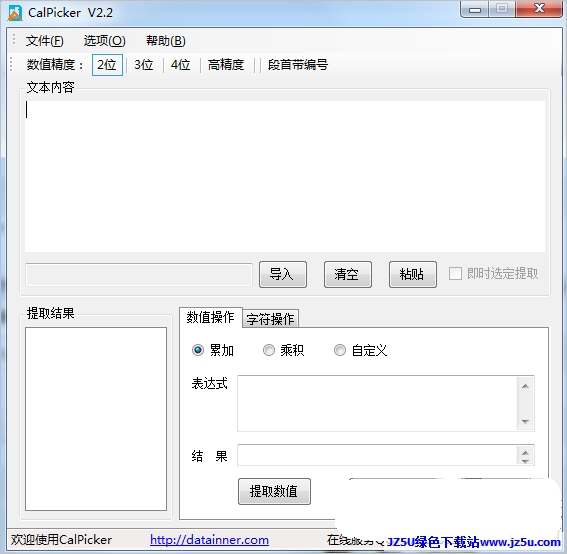This screenshot has height=554, width=567.
Task: Click the 提取结果 list box
Action: pos(96,419)
